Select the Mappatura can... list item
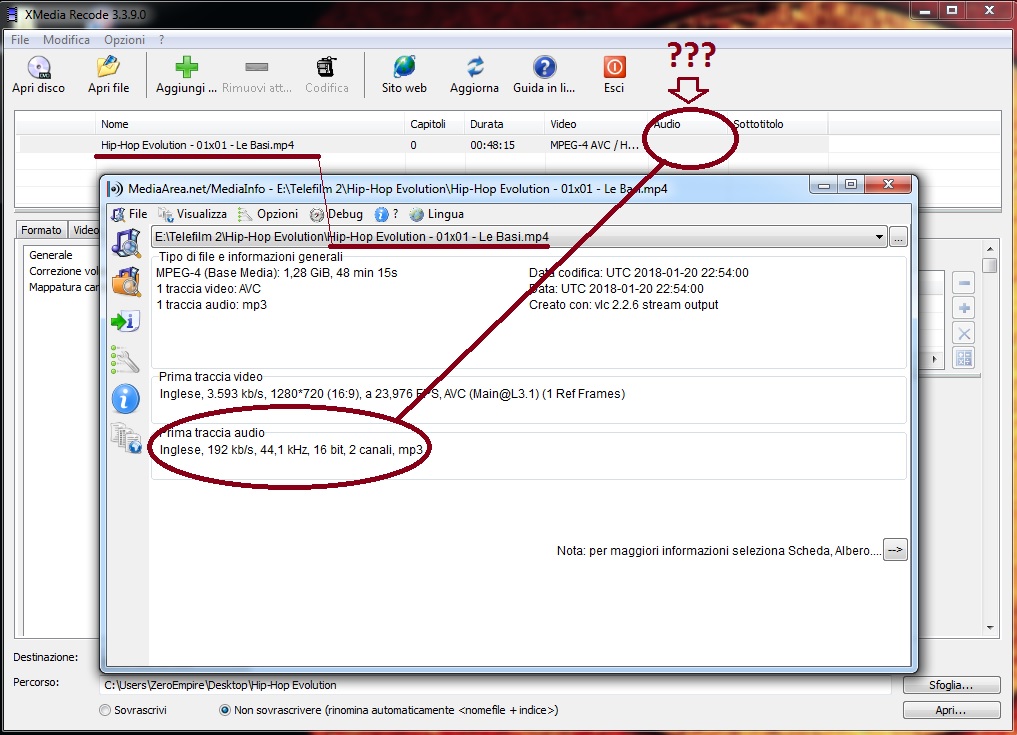The image size is (1017, 735). coord(63,287)
